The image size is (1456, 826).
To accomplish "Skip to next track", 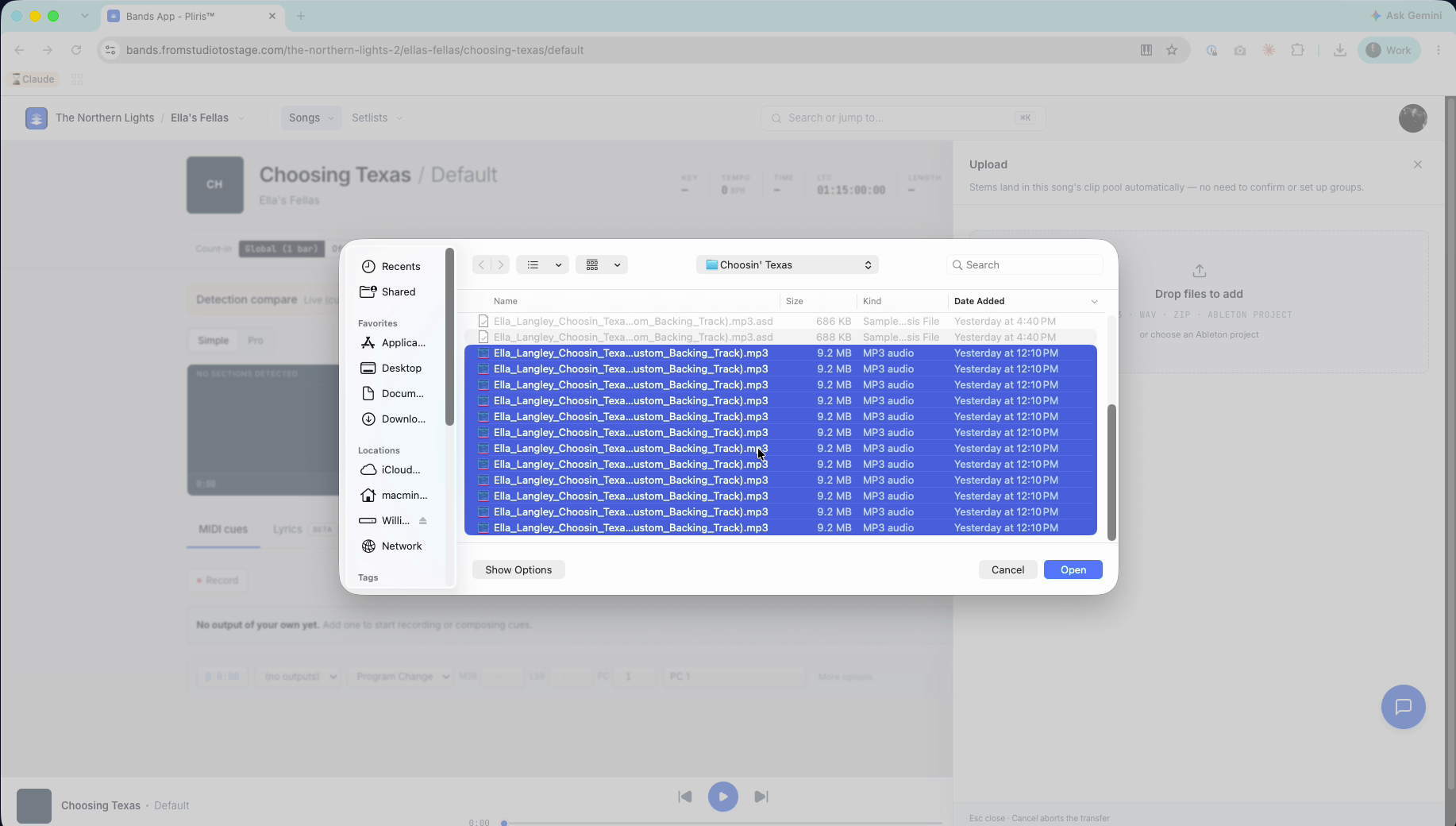I will [761, 797].
